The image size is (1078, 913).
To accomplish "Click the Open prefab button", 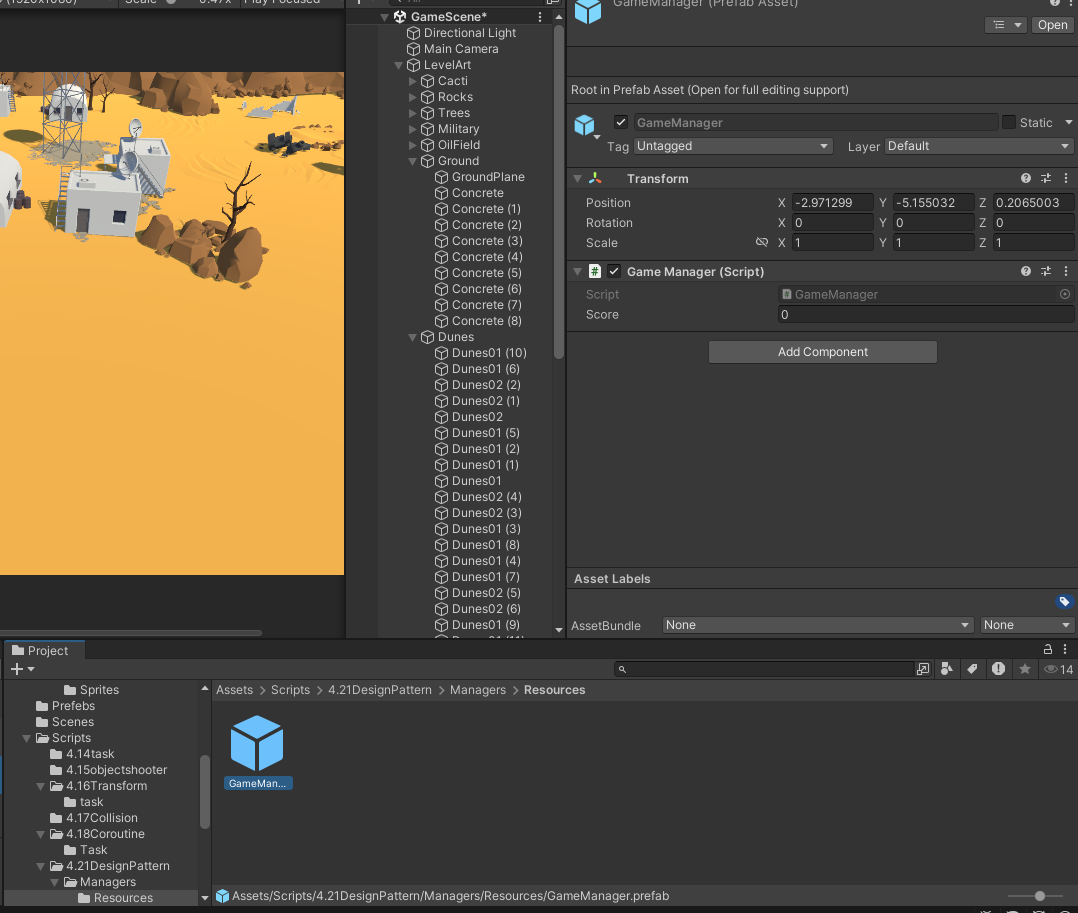I will click(1053, 25).
